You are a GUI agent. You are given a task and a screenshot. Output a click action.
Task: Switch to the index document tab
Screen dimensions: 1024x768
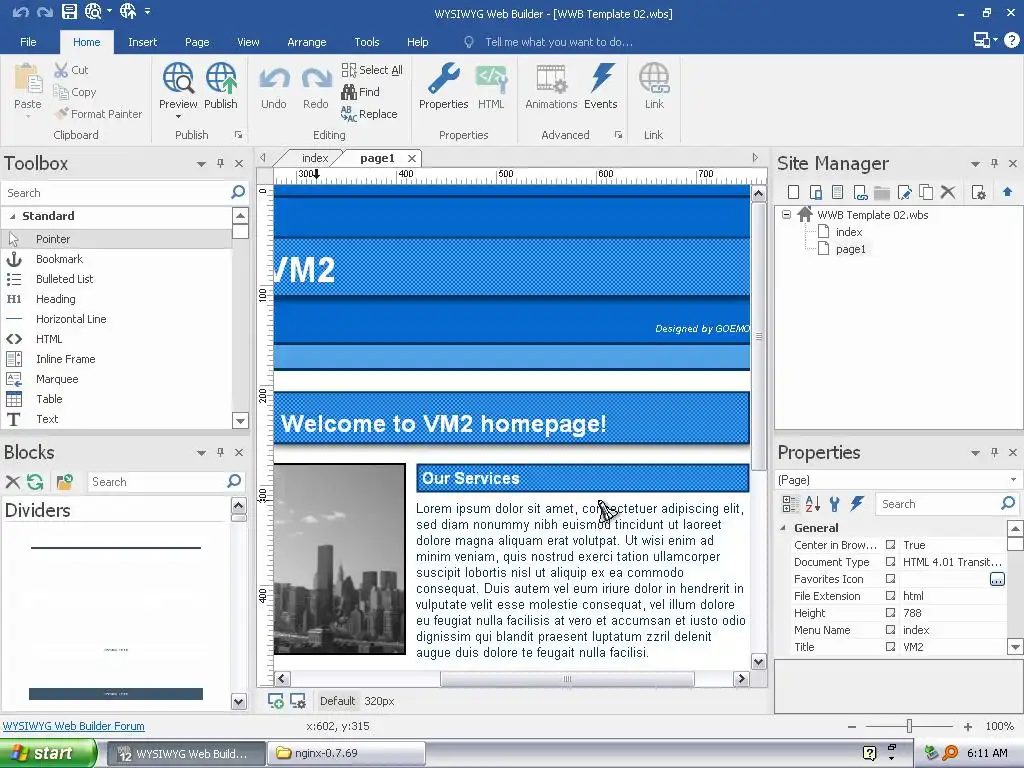point(315,158)
